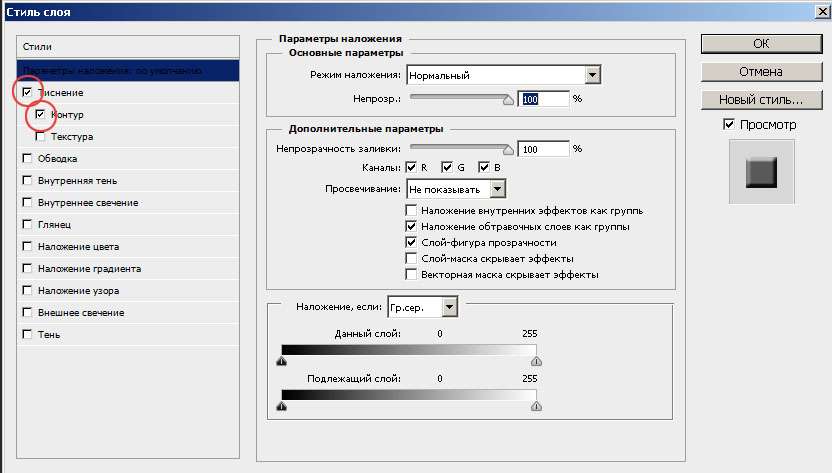832x473 pixels.
Task: Enable the Глянец checkbox
Action: click(27, 224)
